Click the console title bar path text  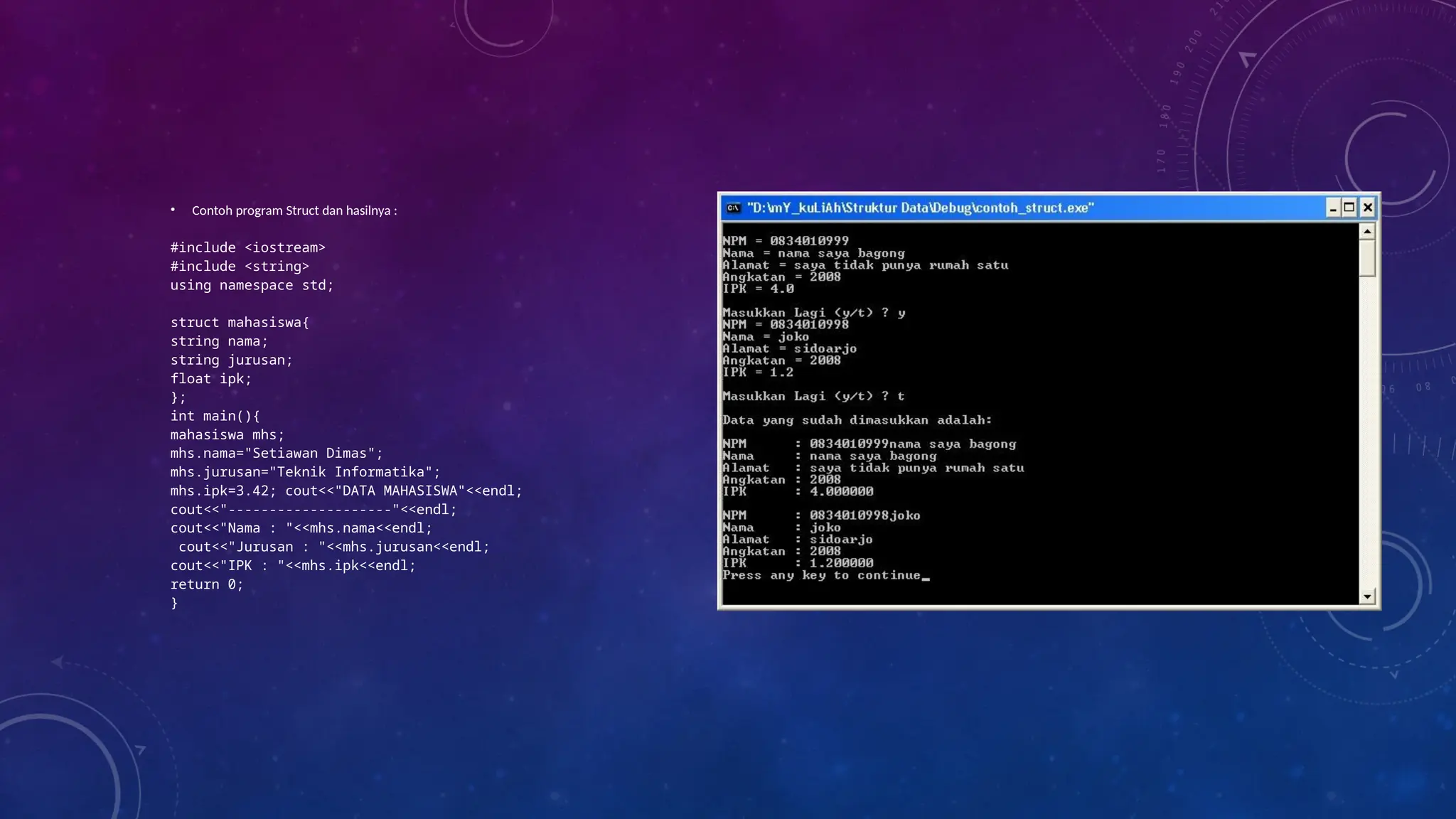[x=920, y=208]
